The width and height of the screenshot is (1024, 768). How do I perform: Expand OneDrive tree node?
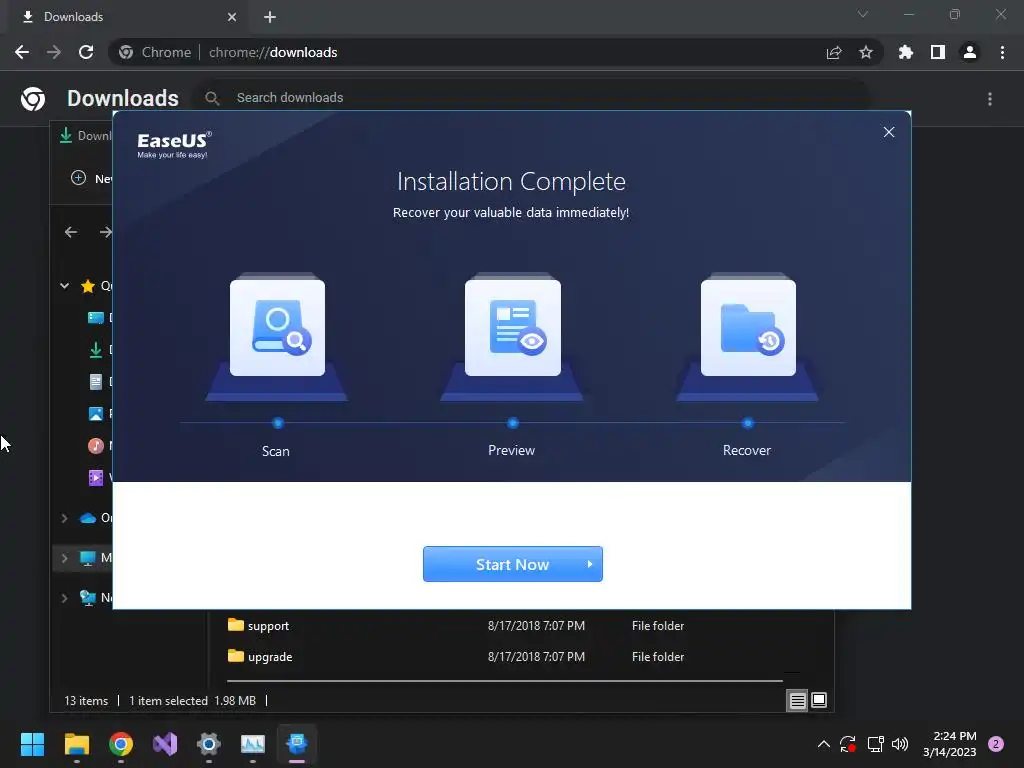click(65, 518)
